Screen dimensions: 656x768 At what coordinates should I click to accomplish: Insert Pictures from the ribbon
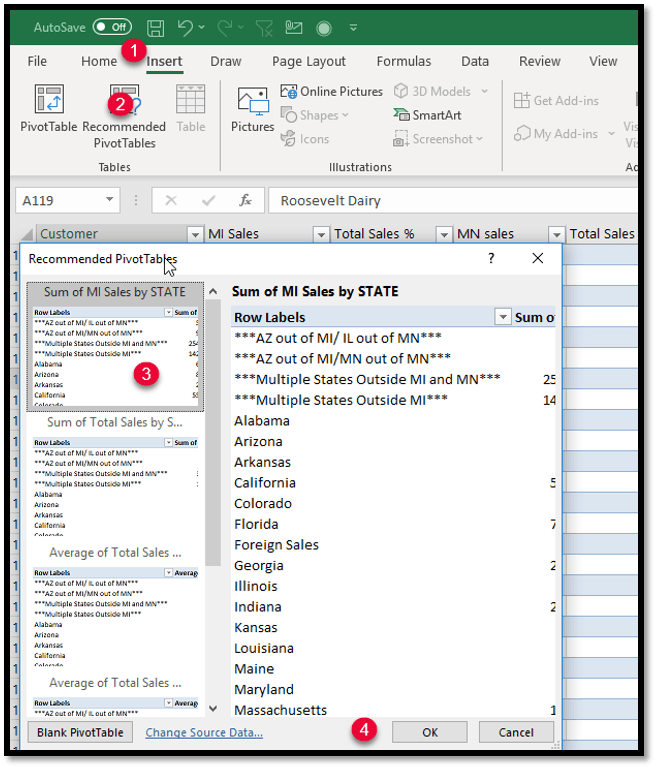[252, 110]
